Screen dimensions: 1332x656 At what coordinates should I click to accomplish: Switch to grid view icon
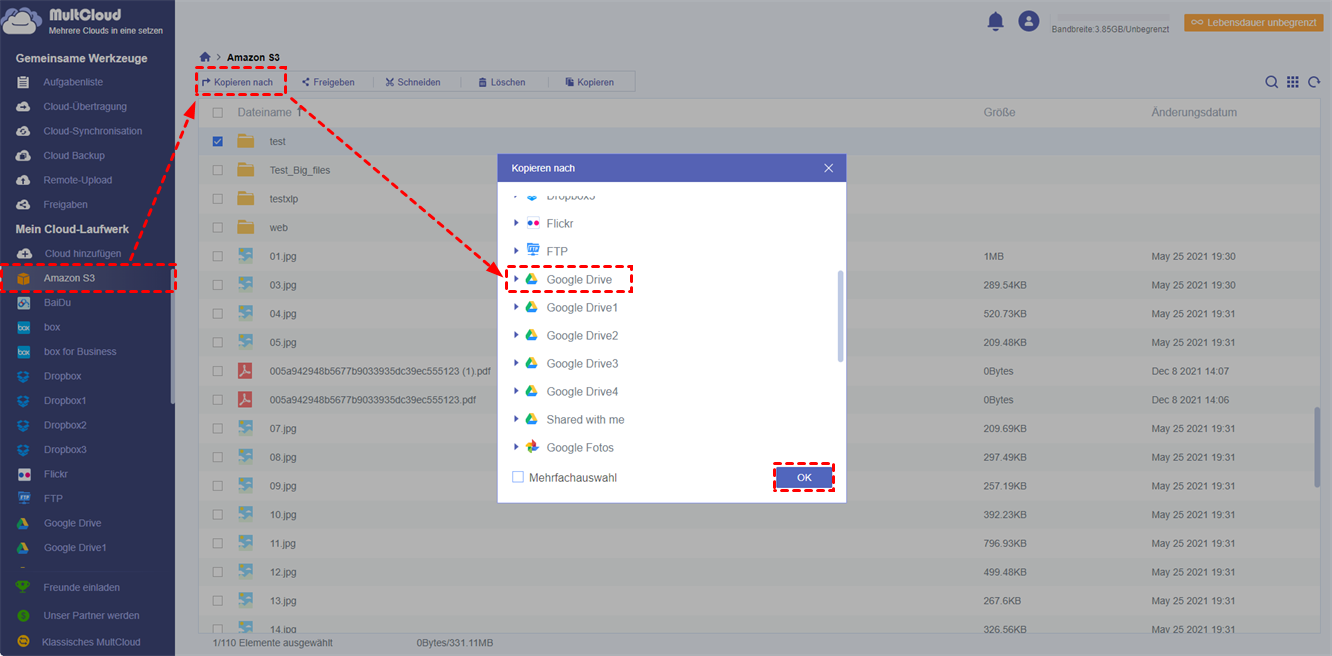[x=1293, y=82]
